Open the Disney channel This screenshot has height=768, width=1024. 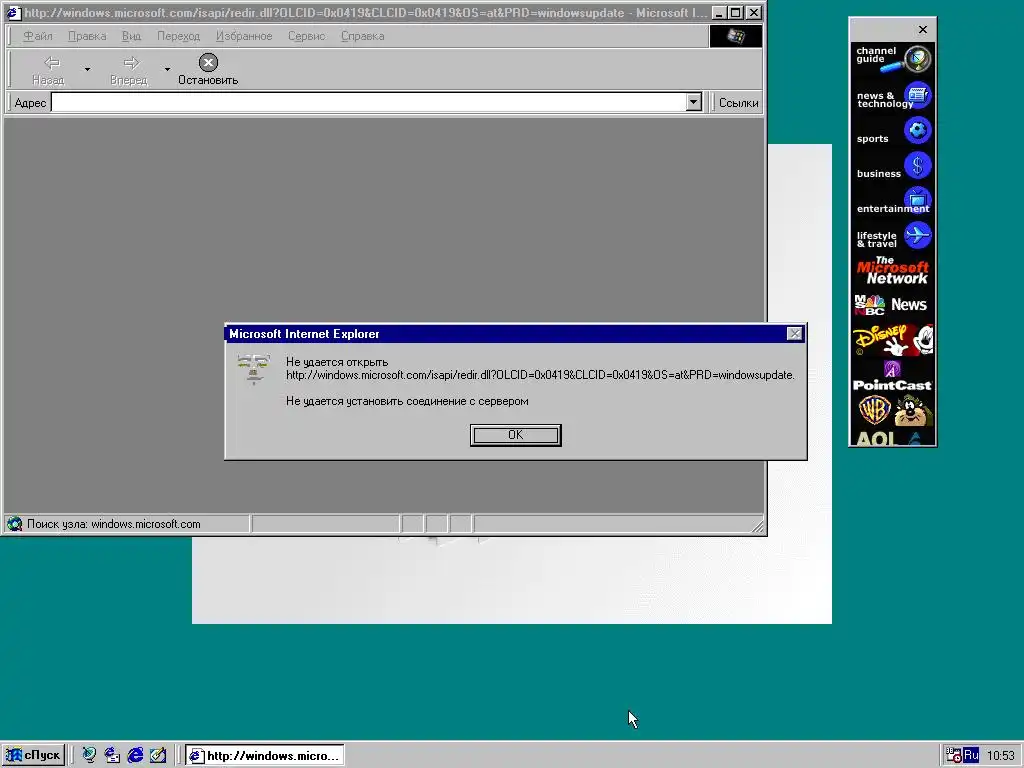point(893,340)
